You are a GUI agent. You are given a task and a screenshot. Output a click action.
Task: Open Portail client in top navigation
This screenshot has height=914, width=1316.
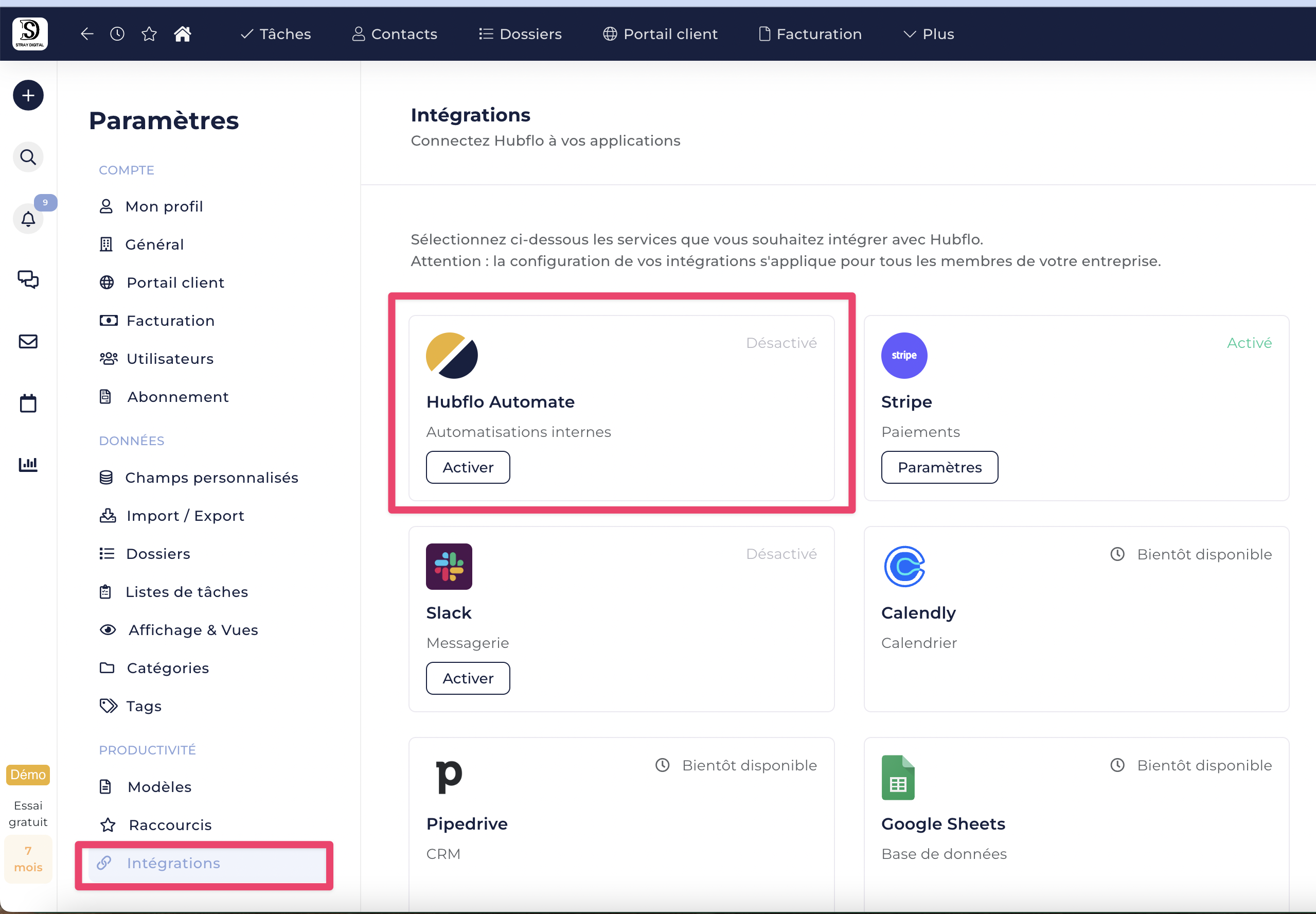click(660, 34)
